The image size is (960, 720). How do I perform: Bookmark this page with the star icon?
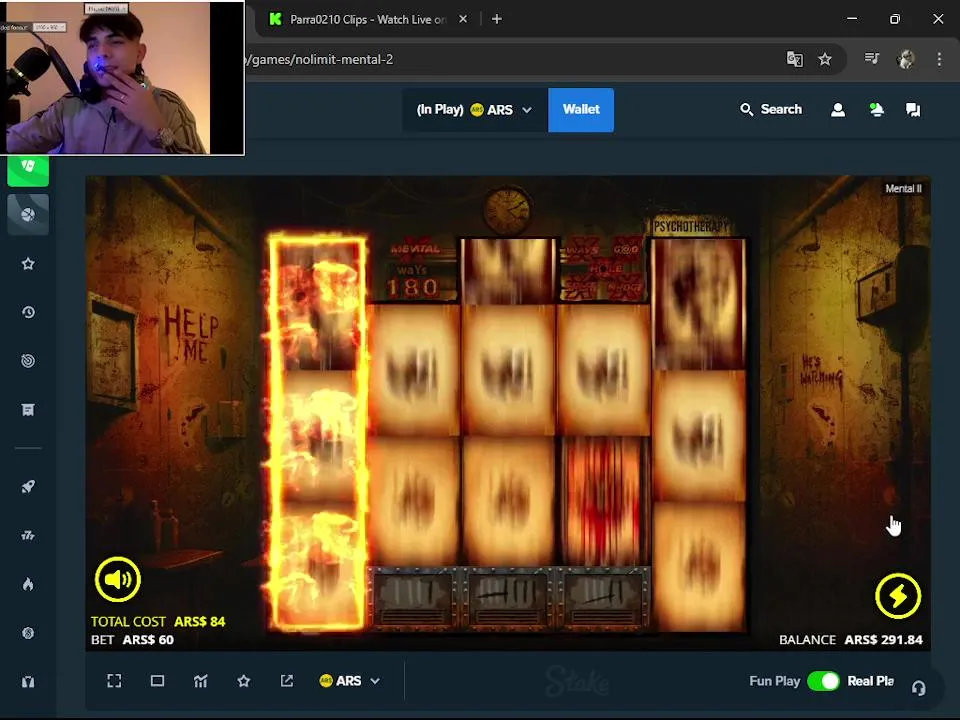(x=825, y=59)
